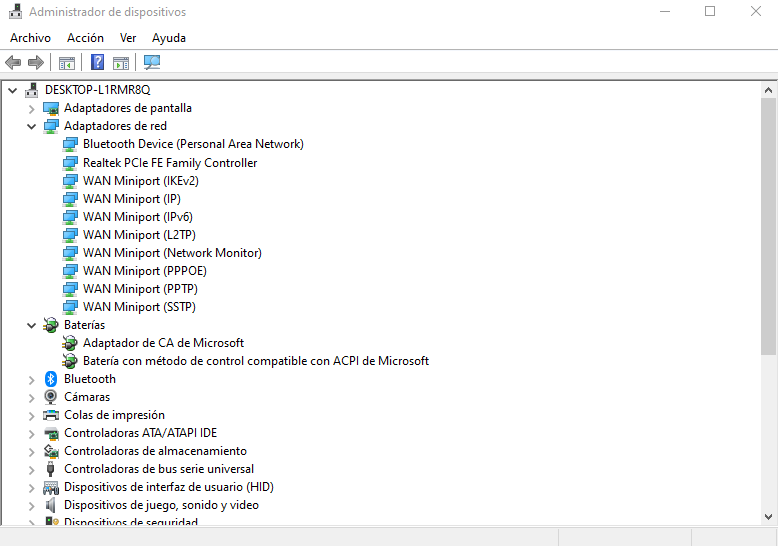The height and width of the screenshot is (546, 778).
Task: Click the Back arrow toolbar icon
Action: click(13, 63)
